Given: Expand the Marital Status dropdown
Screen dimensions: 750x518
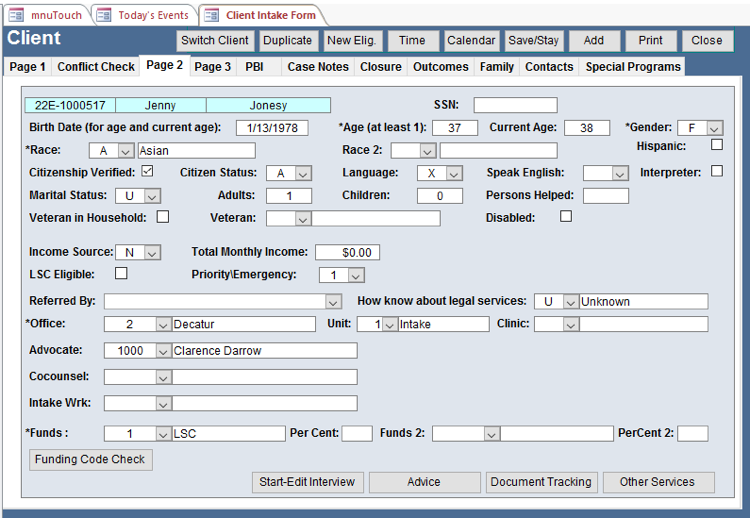Looking at the screenshot, I should coord(153,196).
